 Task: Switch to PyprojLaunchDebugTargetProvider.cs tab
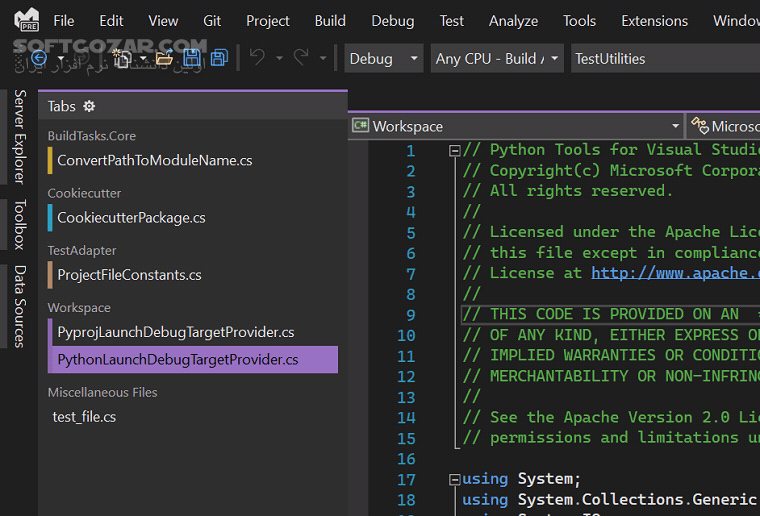coord(193,332)
